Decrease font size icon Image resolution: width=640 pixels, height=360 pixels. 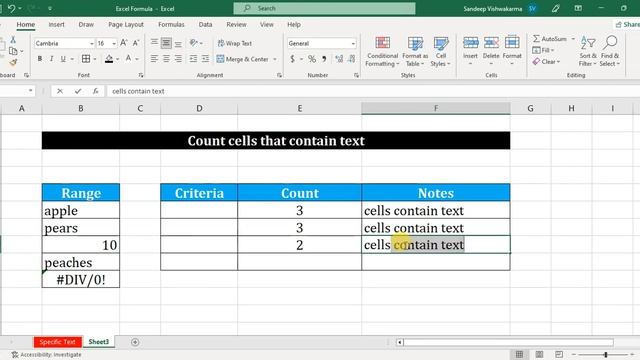(x=136, y=43)
